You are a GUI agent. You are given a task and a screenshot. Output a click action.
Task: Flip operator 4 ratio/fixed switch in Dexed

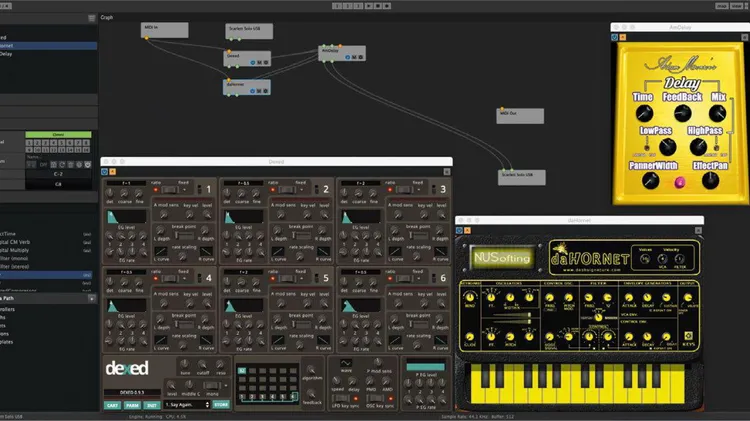tap(169, 278)
